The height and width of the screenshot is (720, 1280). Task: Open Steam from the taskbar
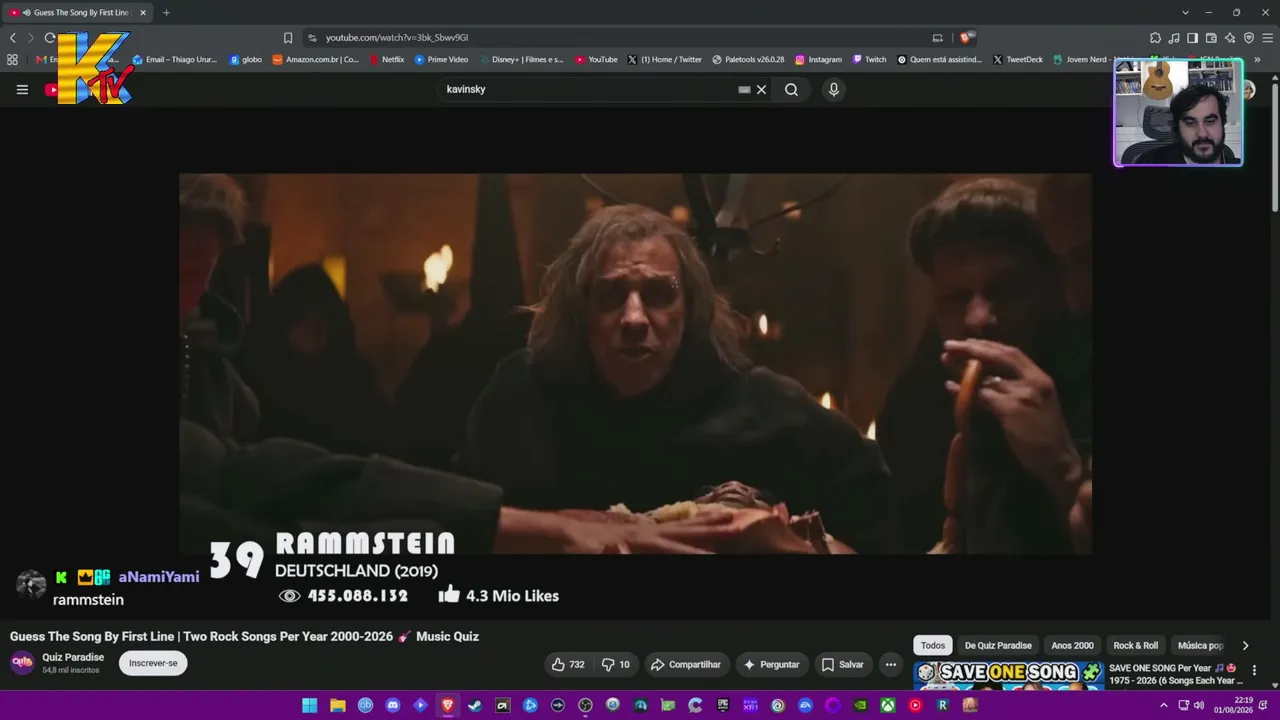(x=475, y=705)
